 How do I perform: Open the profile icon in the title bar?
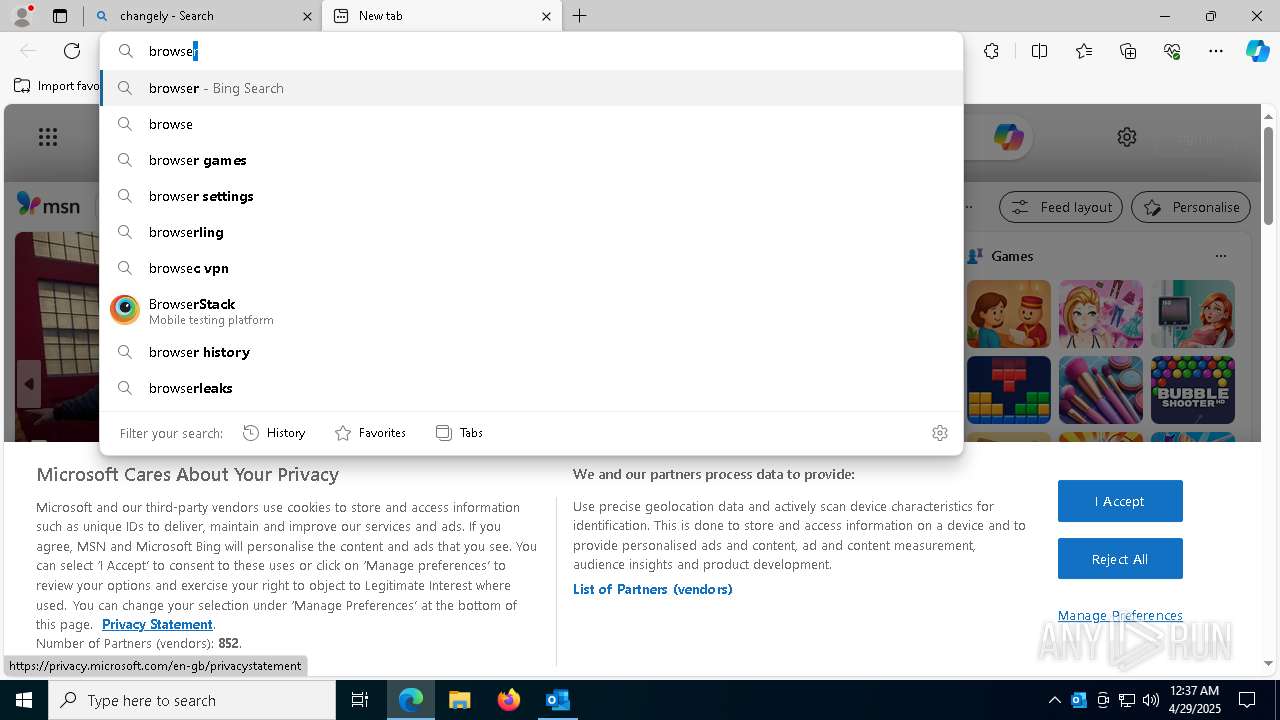22,16
